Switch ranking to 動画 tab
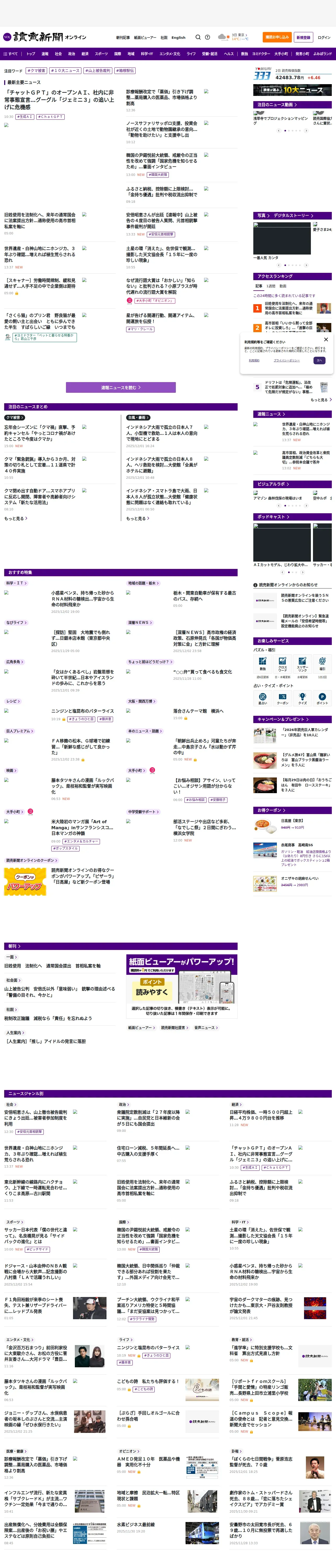Viewport: 336px width, 1568px height. tap(283, 286)
